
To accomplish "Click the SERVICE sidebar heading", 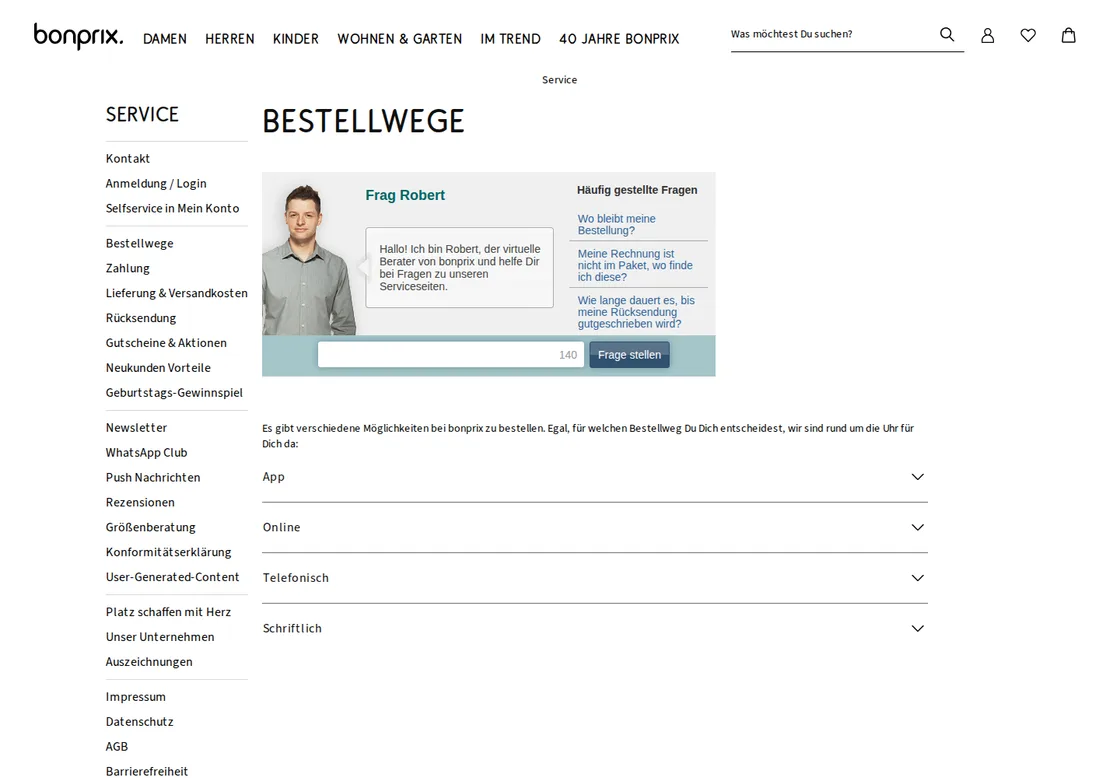I will [142, 114].
